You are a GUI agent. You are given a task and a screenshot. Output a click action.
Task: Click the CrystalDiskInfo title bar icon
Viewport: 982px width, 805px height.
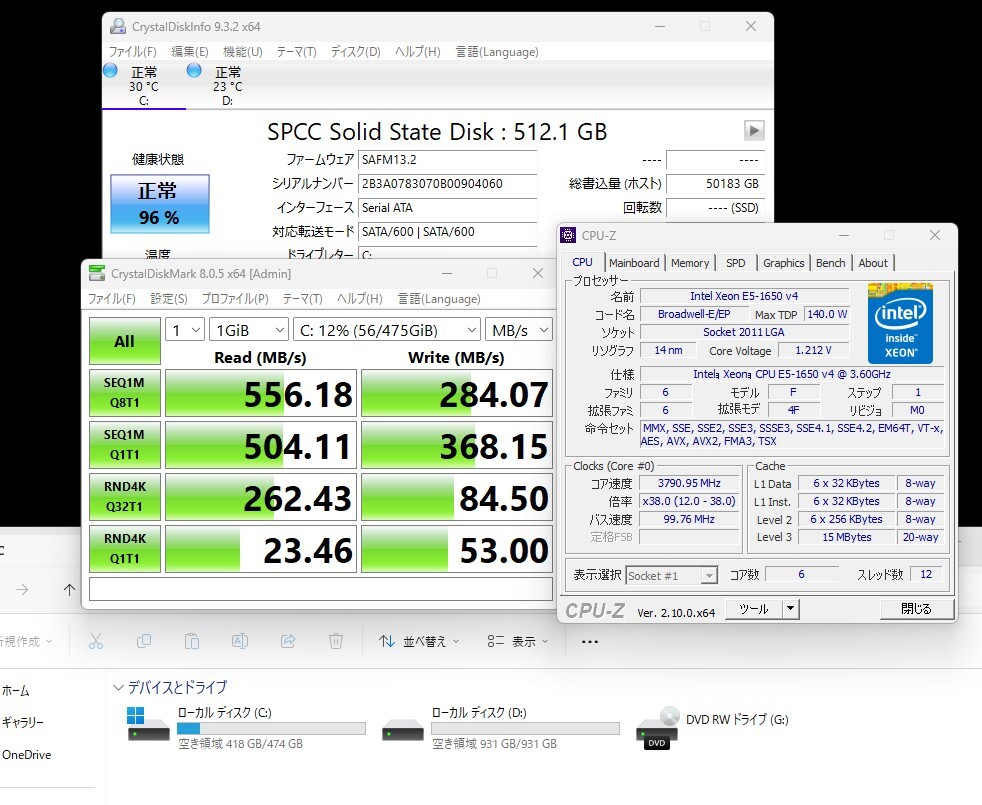pyautogui.click(x=118, y=26)
